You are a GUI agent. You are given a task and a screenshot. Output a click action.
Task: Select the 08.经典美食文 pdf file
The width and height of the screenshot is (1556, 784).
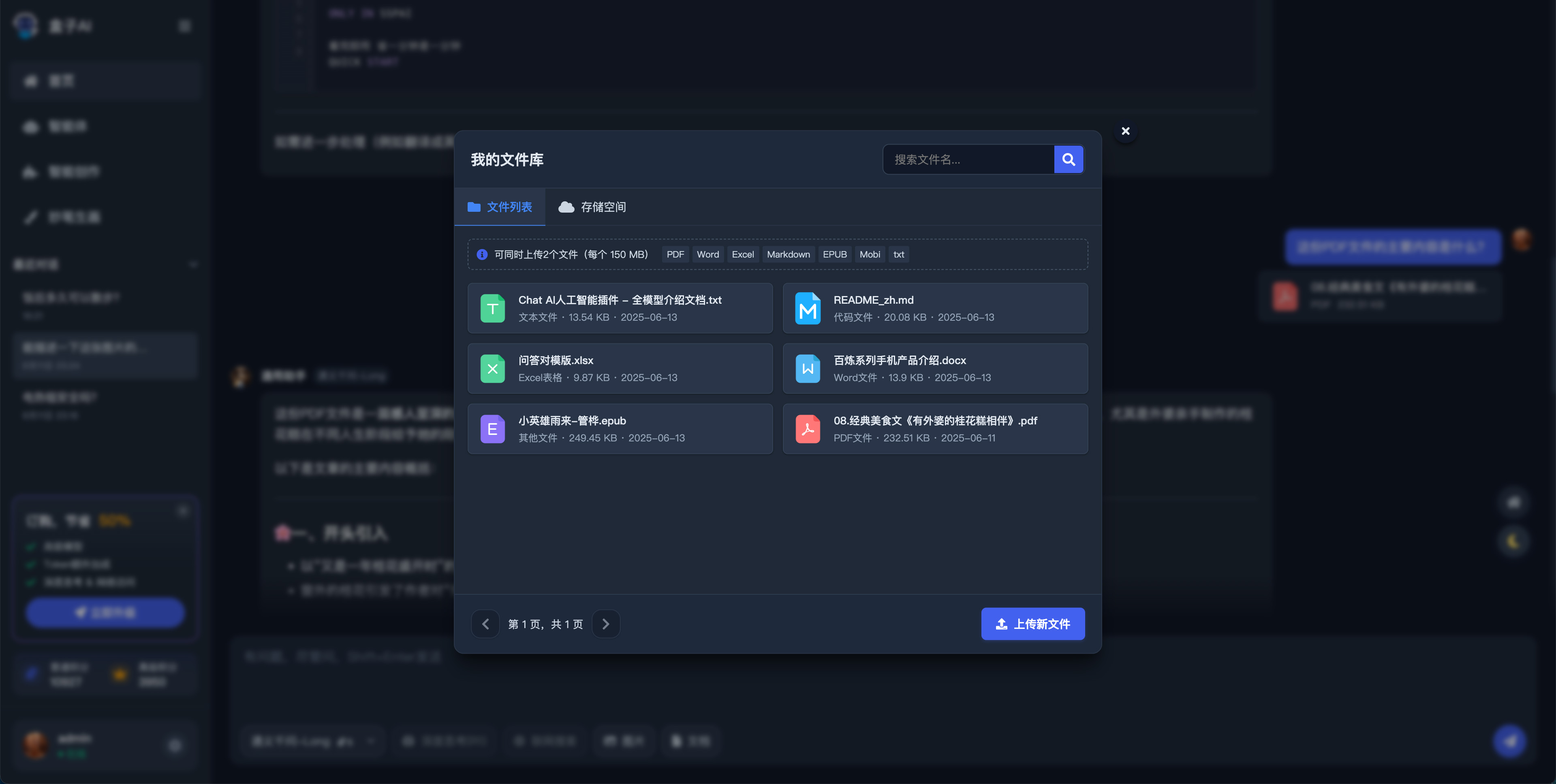click(x=935, y=429)
